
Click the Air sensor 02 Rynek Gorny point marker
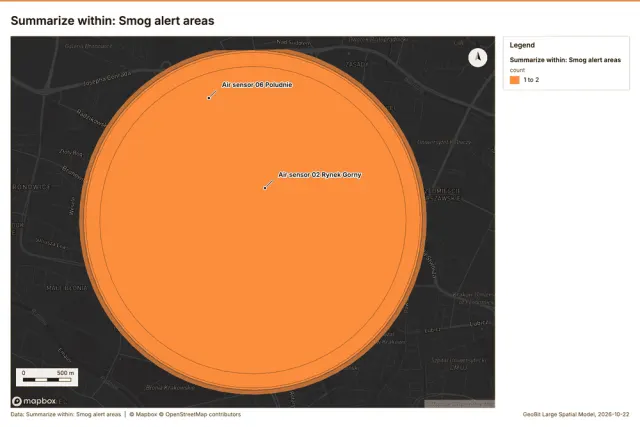(265, 188)
